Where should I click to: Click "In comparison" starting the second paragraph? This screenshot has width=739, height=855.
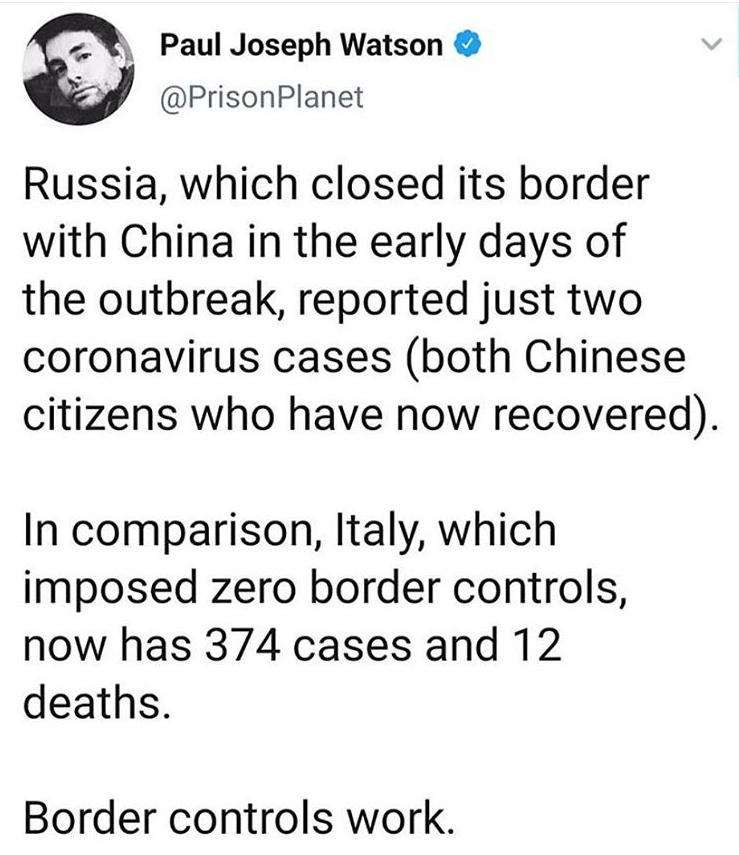click(154, 529)
